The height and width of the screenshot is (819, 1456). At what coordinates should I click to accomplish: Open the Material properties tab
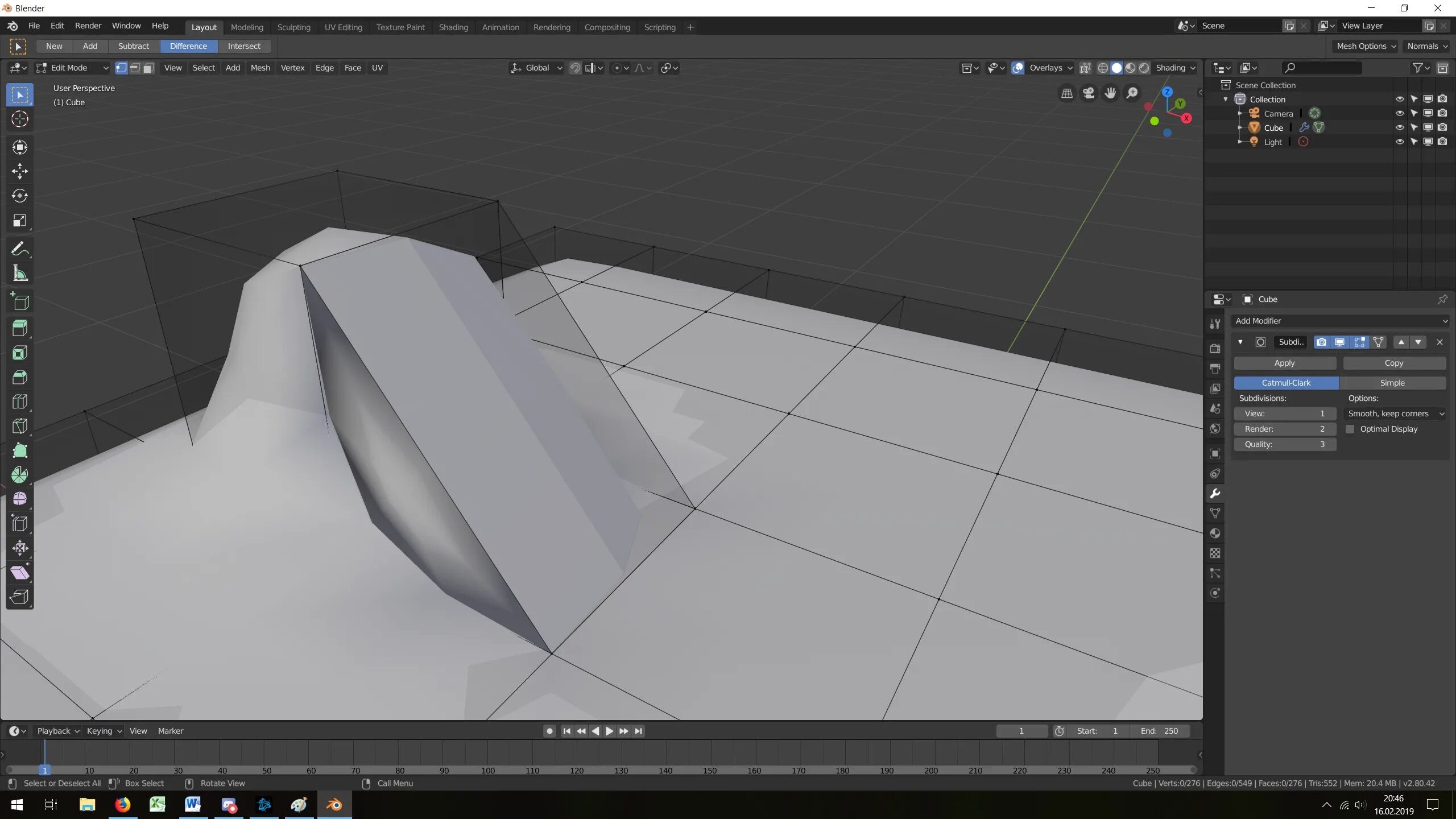[x=1215, y=533]
